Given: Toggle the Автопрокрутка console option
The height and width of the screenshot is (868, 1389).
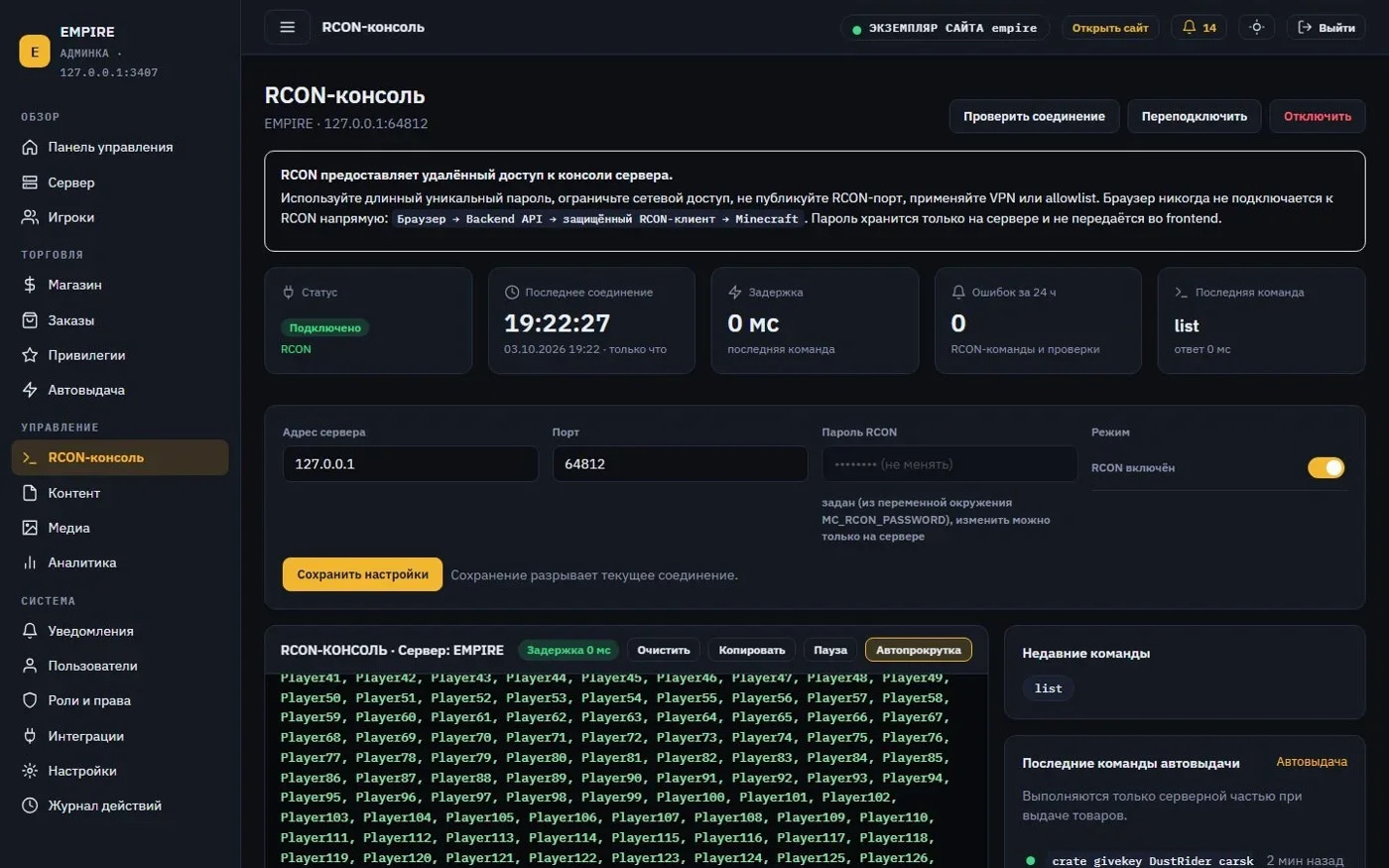Looking at the screenshot, I should point(918,650).
